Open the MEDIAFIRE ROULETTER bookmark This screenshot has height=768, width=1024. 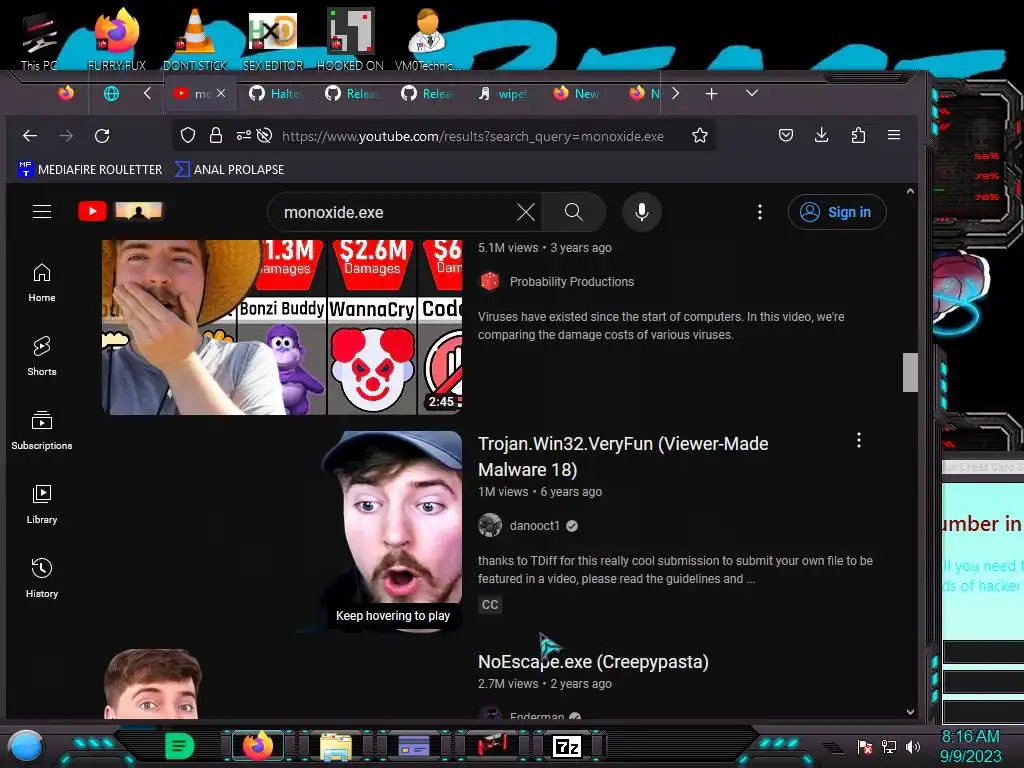point(90,169)
